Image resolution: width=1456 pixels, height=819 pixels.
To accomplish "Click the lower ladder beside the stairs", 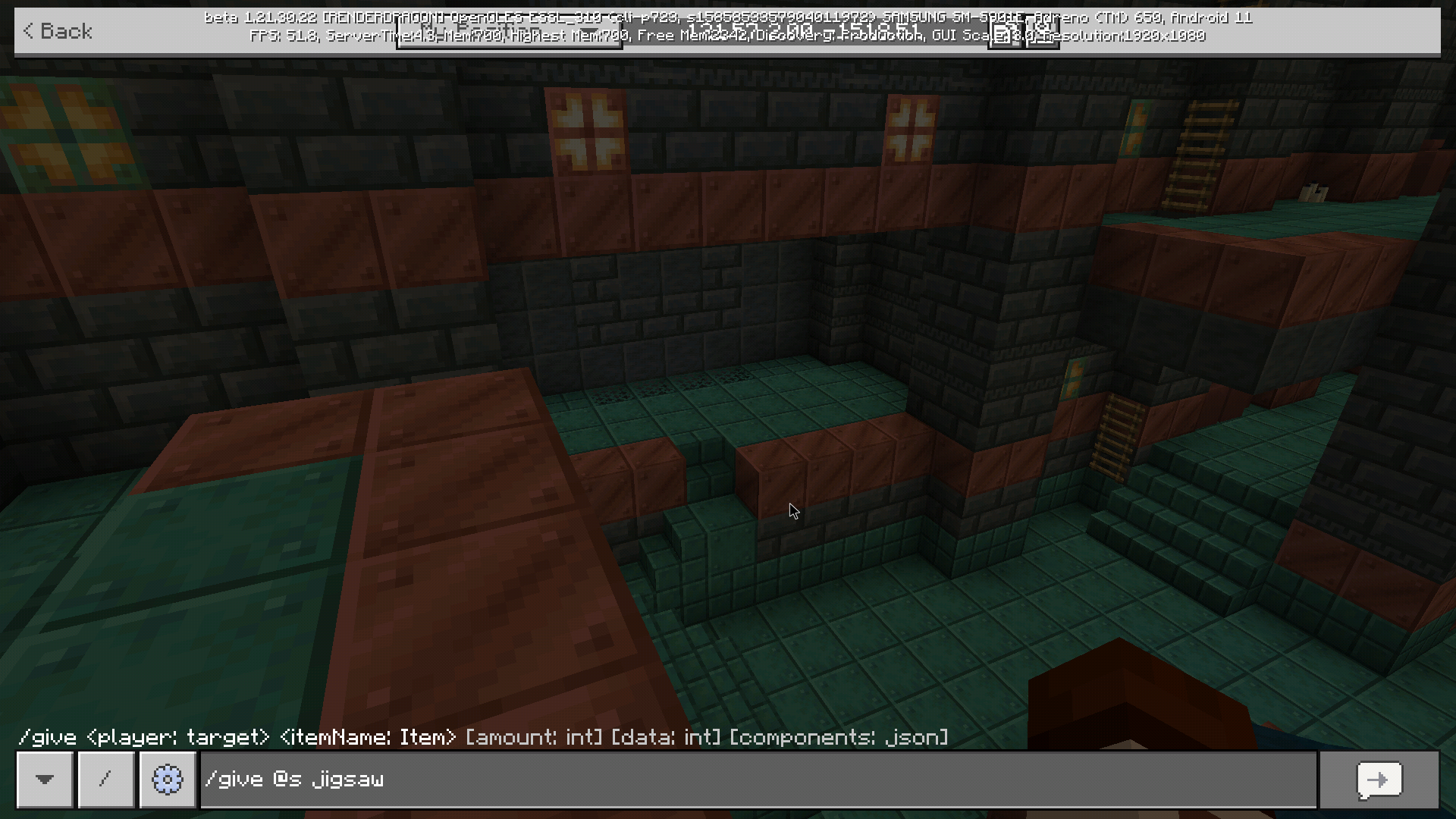I will (x=1116, y=438).
